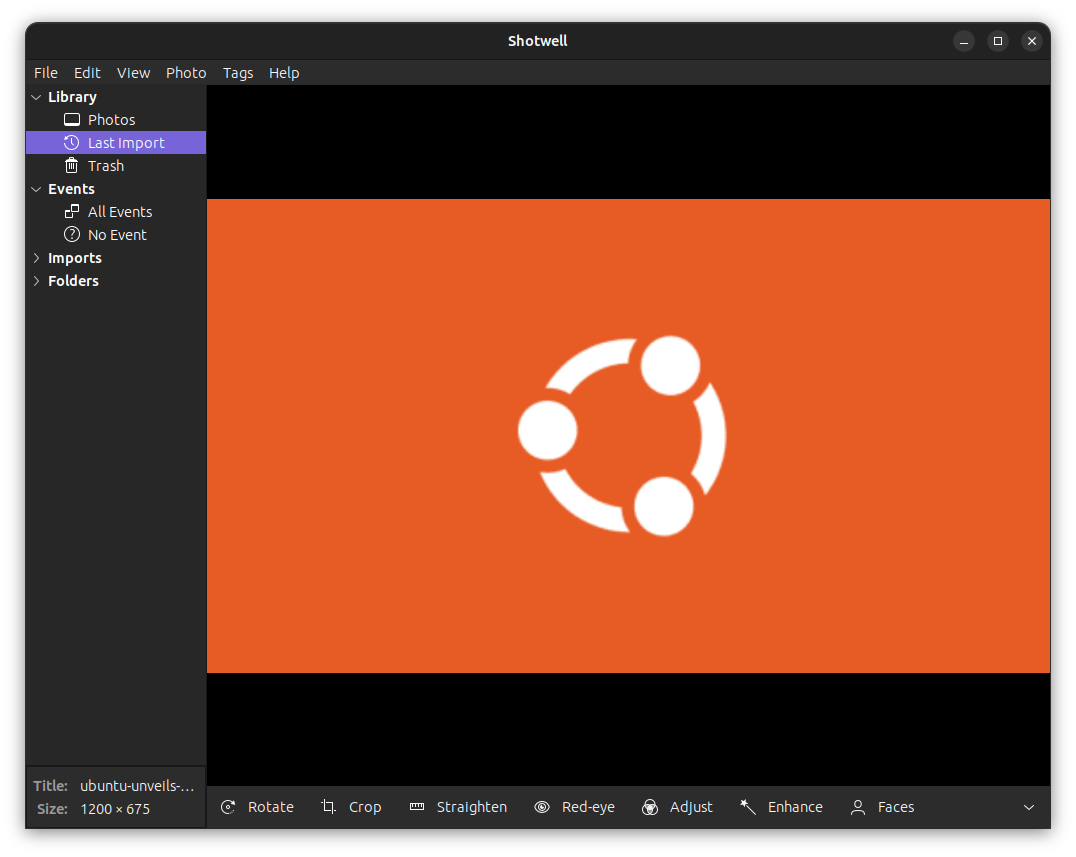The image size is (1076, 857).
Task: Expand the Imports tree section
Action: [x=37, y=258]
